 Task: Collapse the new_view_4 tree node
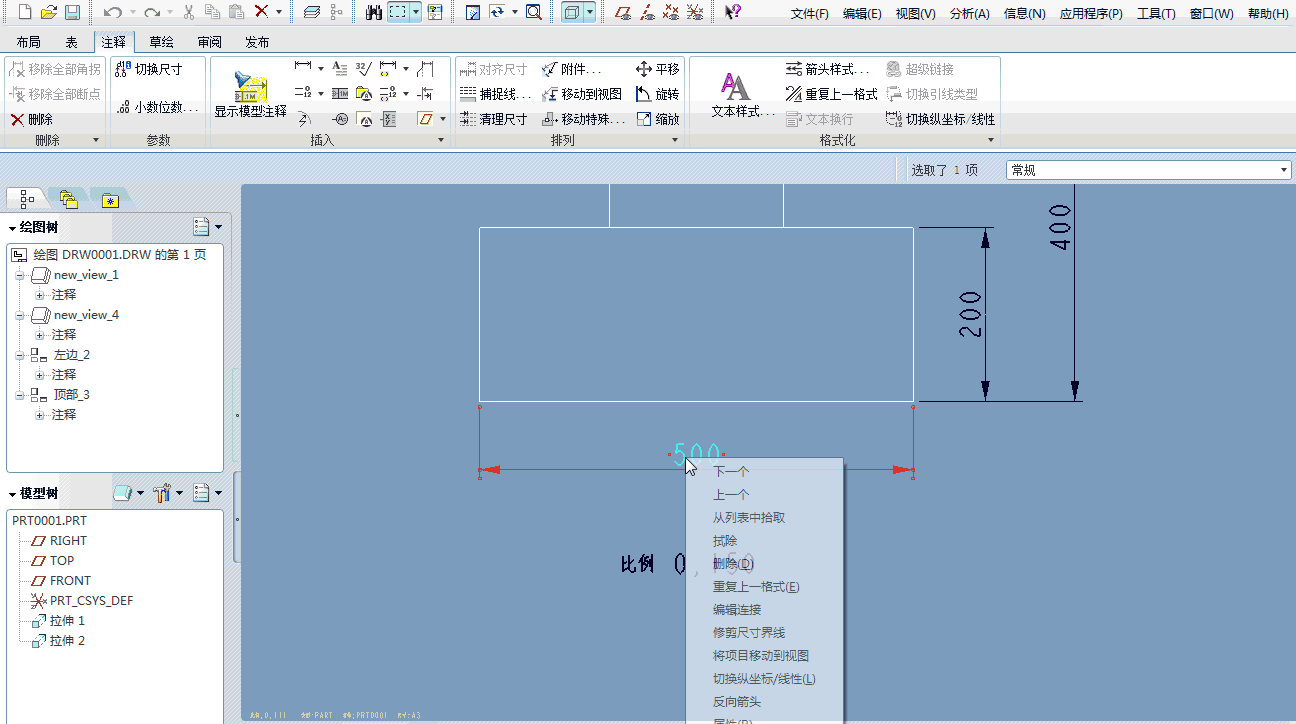(x=19, y=315)
